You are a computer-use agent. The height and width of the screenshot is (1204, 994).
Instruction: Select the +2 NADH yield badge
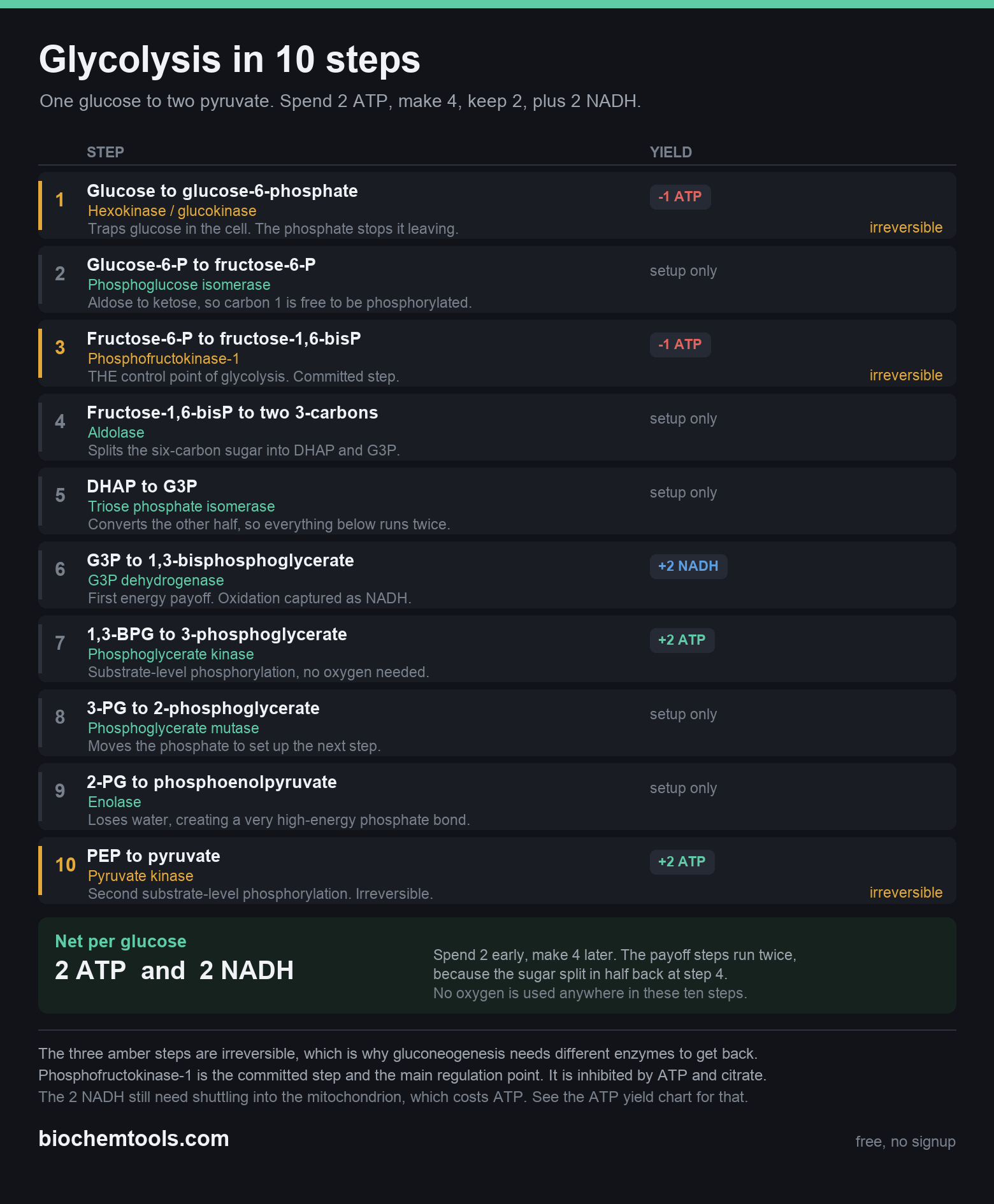[688, 566]
